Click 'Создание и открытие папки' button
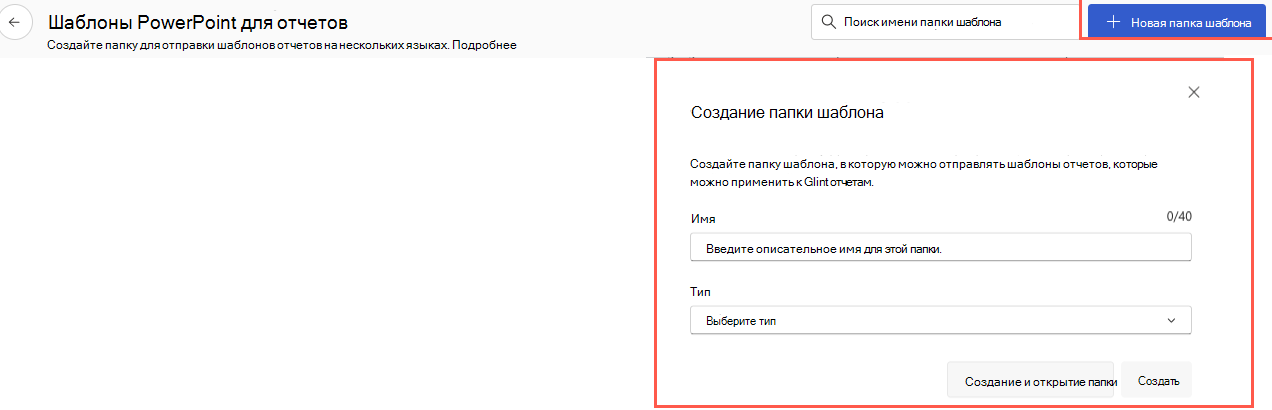This screenshot has width=1272, height=410. (1030, 381)
